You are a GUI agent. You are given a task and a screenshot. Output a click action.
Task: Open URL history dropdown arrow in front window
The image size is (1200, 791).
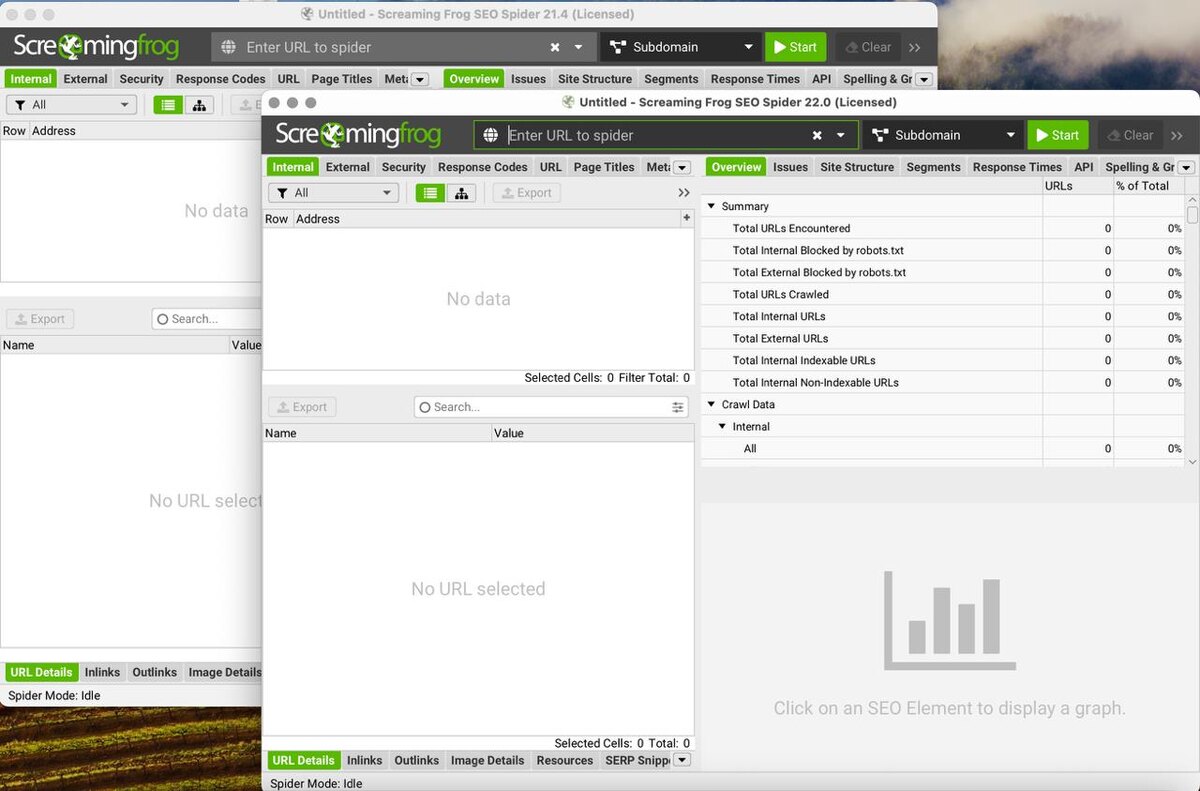[x=841, y=135]
